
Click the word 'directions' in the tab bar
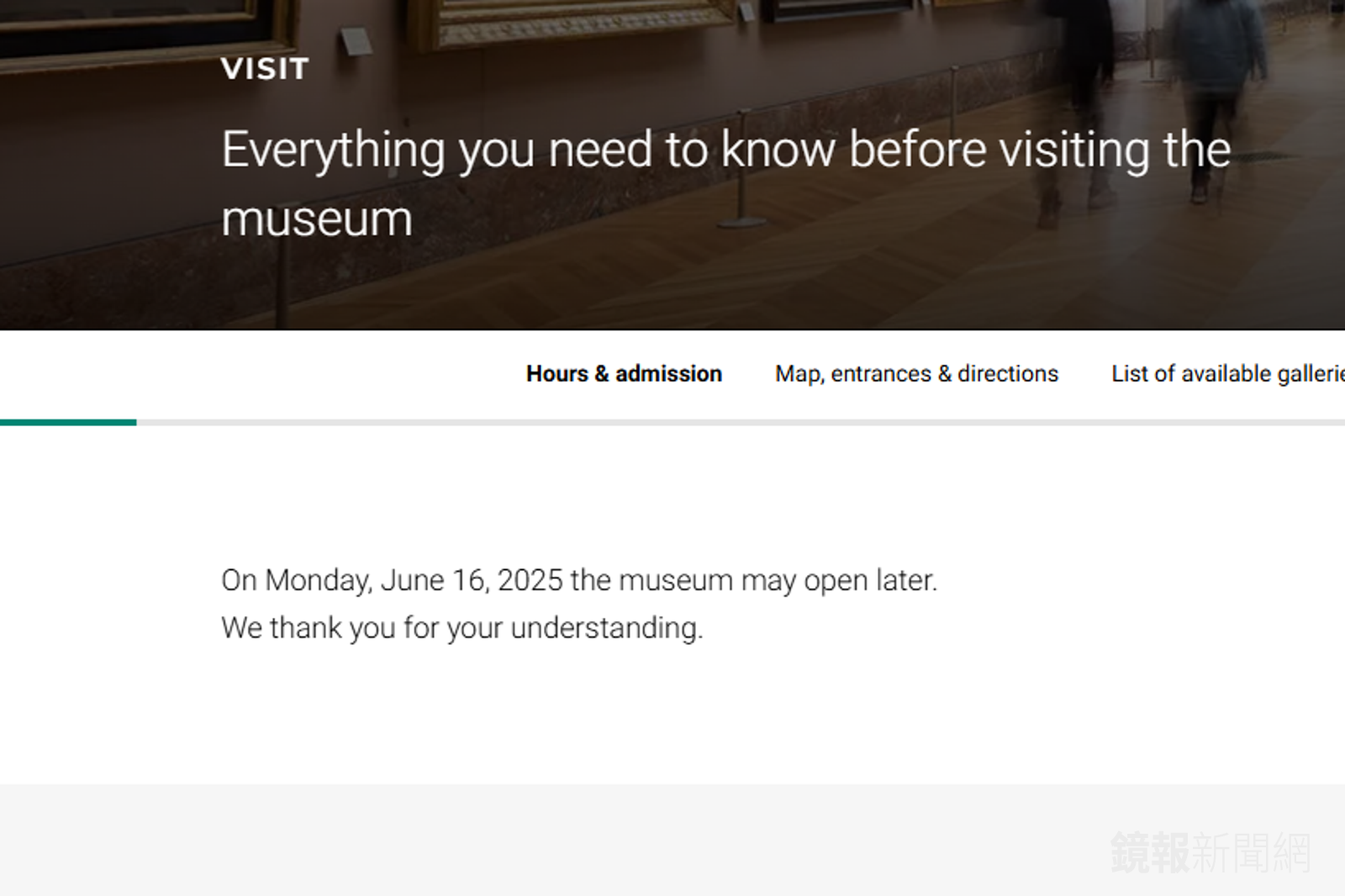pos(1007,374)
